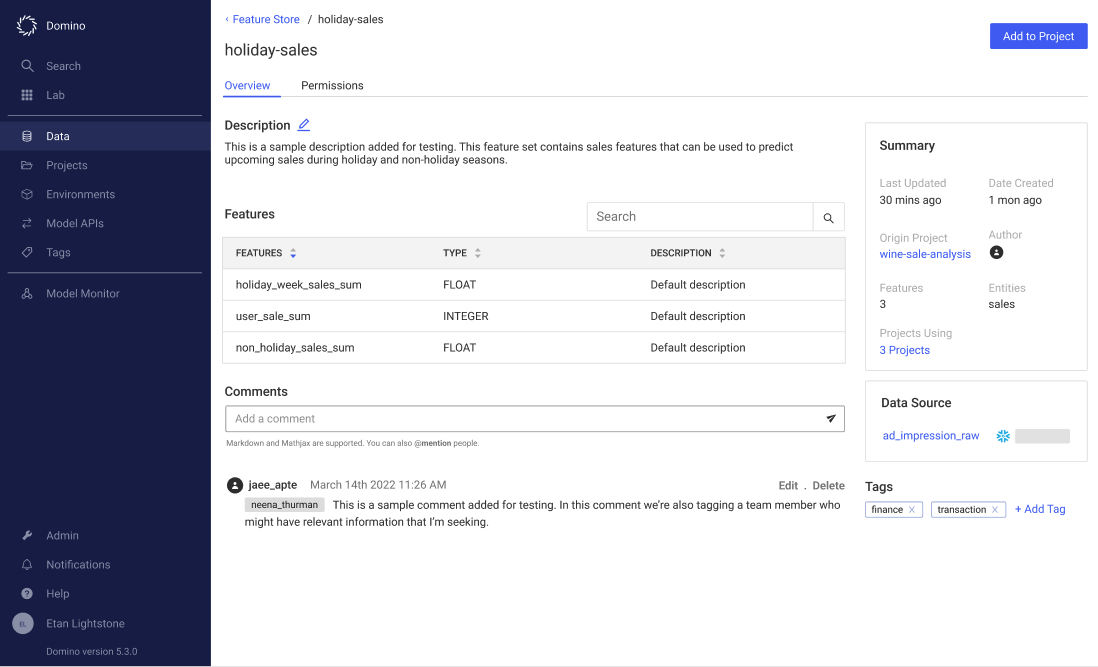Click the features search magnifier button
1098x667 pixels.
point(829,217)
